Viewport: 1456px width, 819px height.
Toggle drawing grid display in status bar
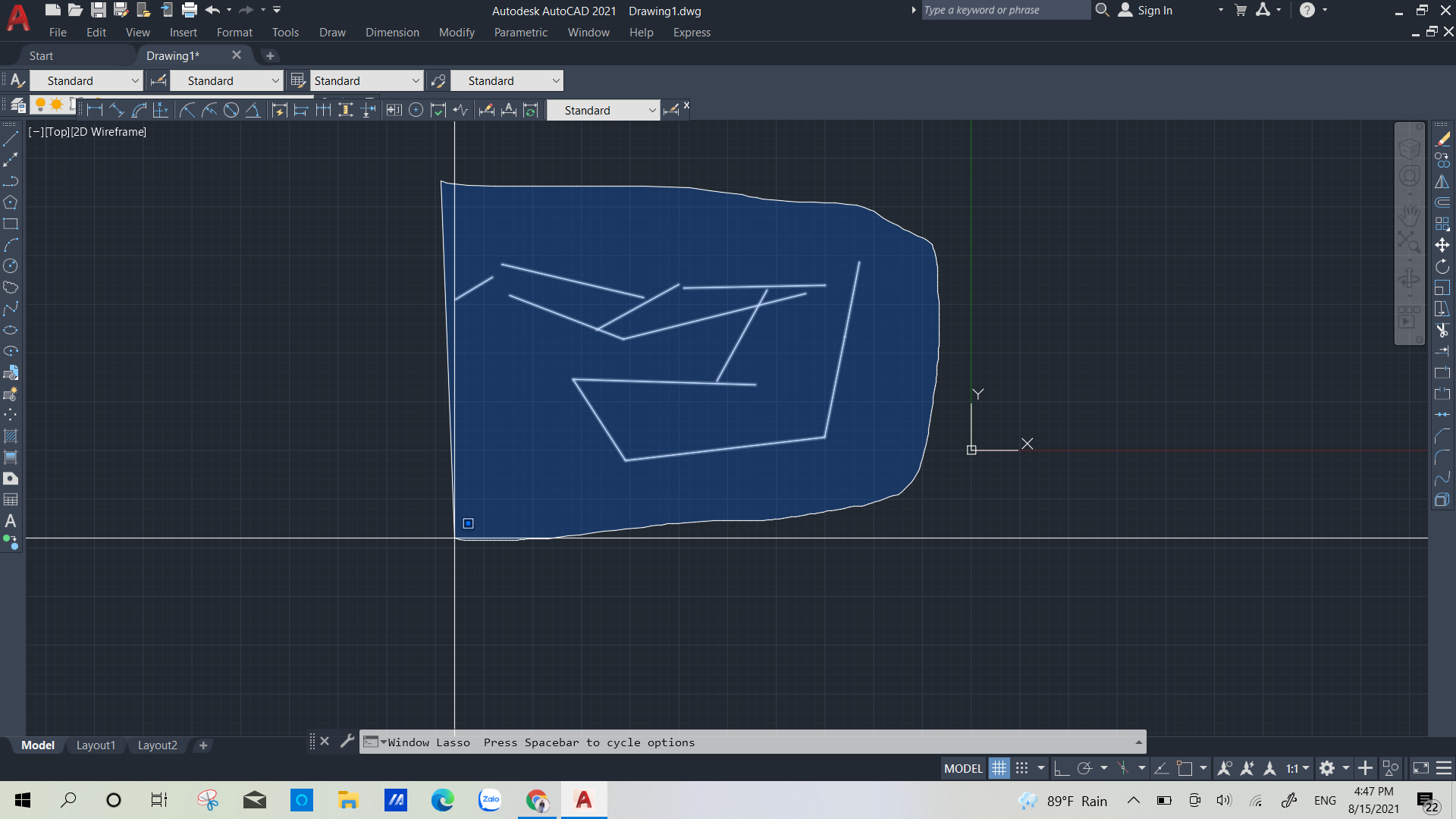coord(999,768)
